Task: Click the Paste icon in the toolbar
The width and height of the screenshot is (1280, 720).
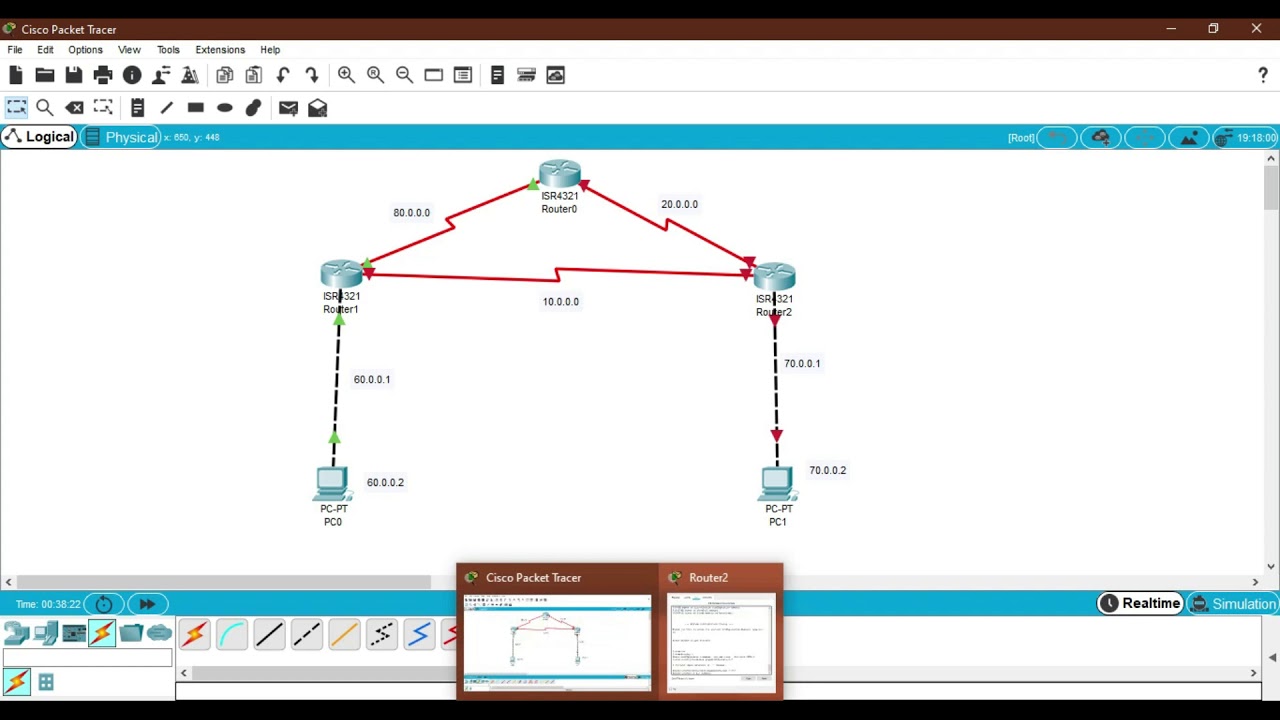Action: tap(254, 75)
